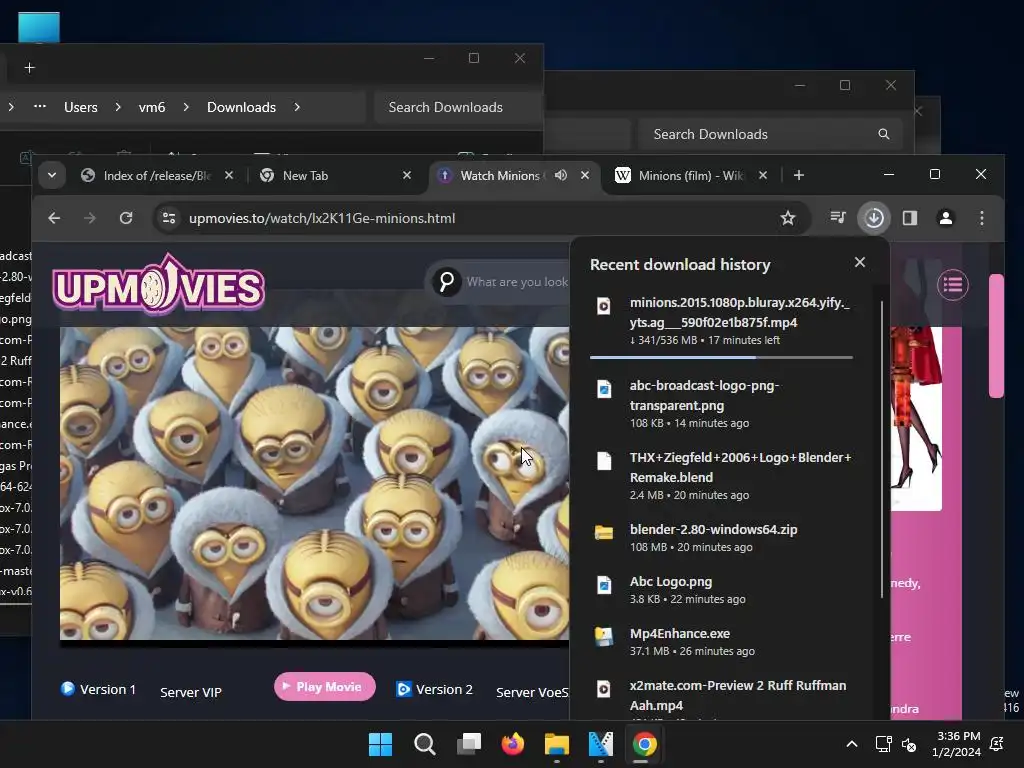Close the Index of /release tab
Screen dimensions: 1024x768
229,175
